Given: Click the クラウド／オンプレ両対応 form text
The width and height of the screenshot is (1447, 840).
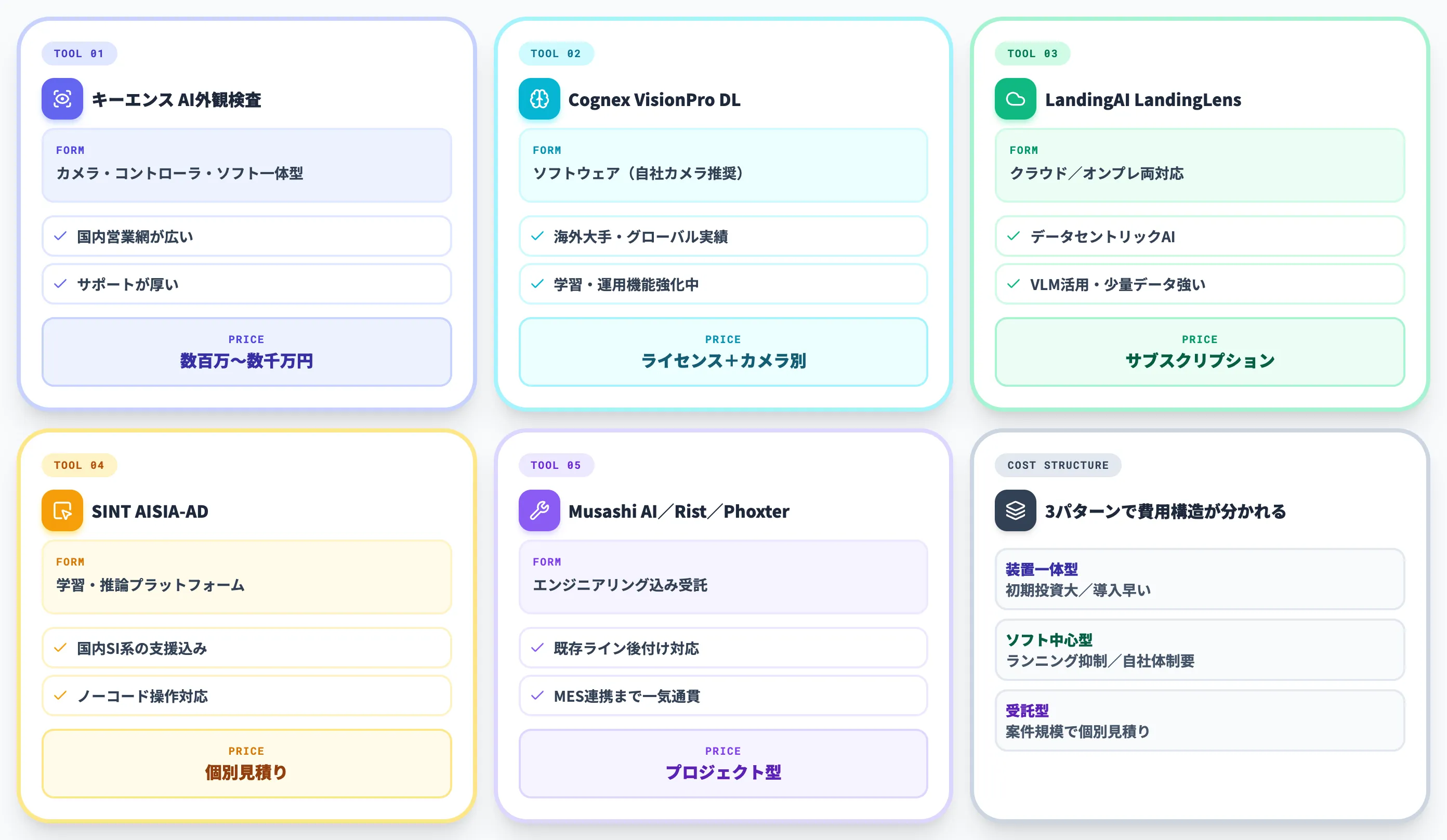Looking at the screenshot, I should (1097, 174).
